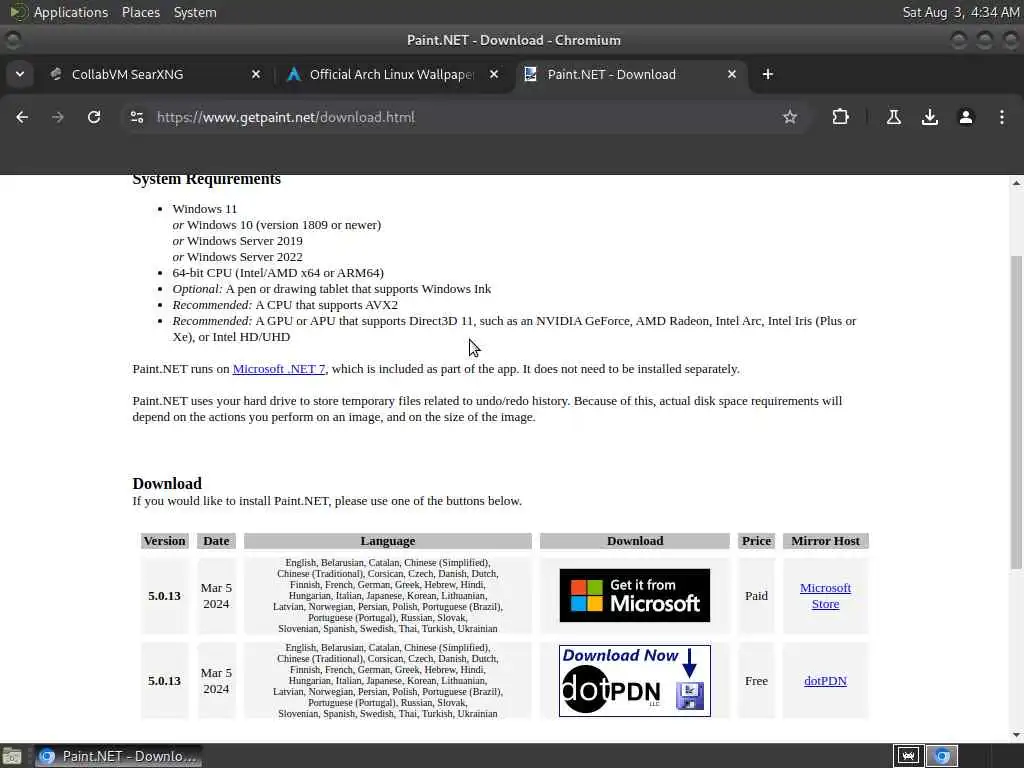Click the Paint.NET taskbar window button
The image size is (1024, 768).
(118, 756)
